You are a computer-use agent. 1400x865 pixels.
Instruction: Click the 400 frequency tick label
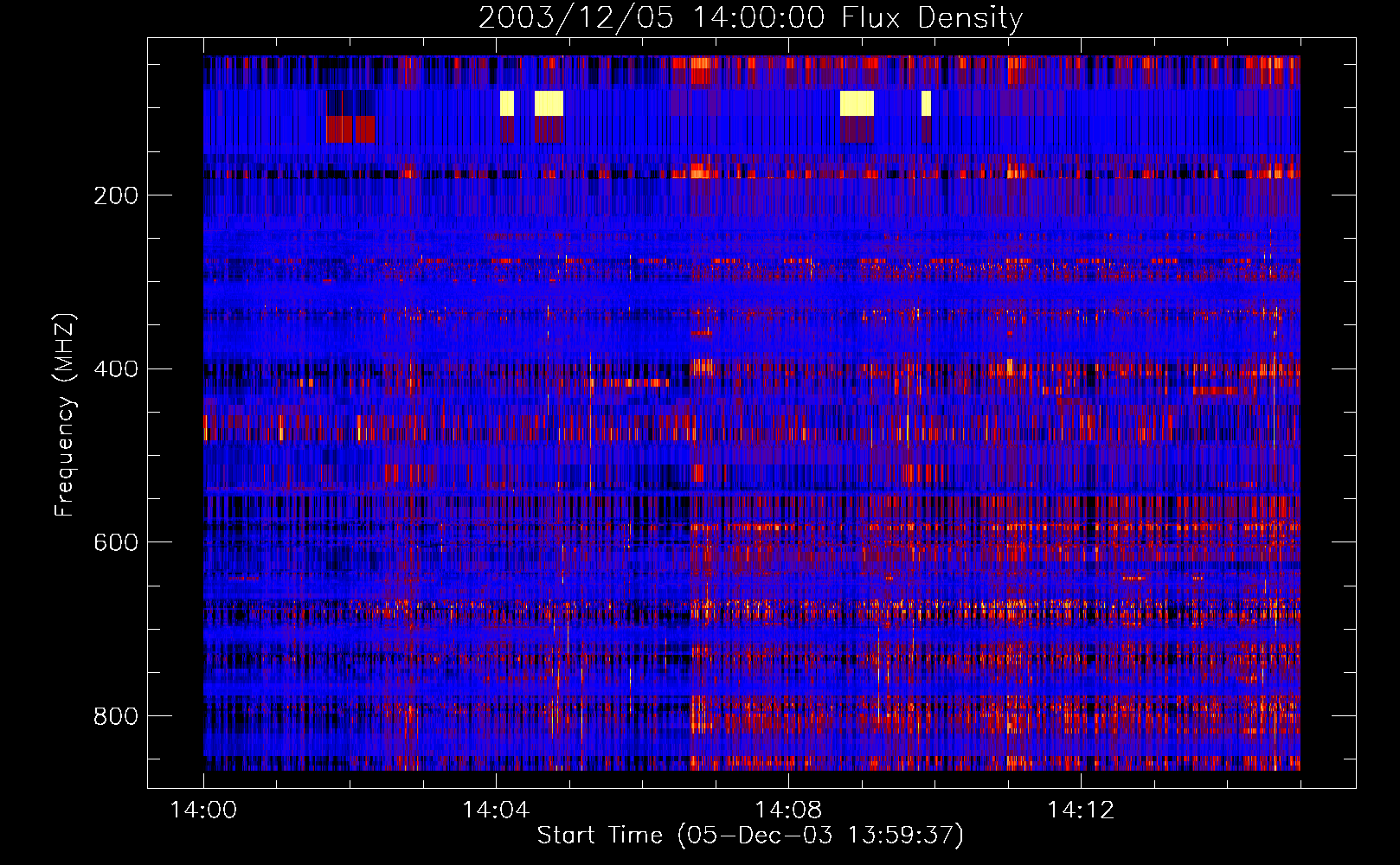[x=116, y=369]
